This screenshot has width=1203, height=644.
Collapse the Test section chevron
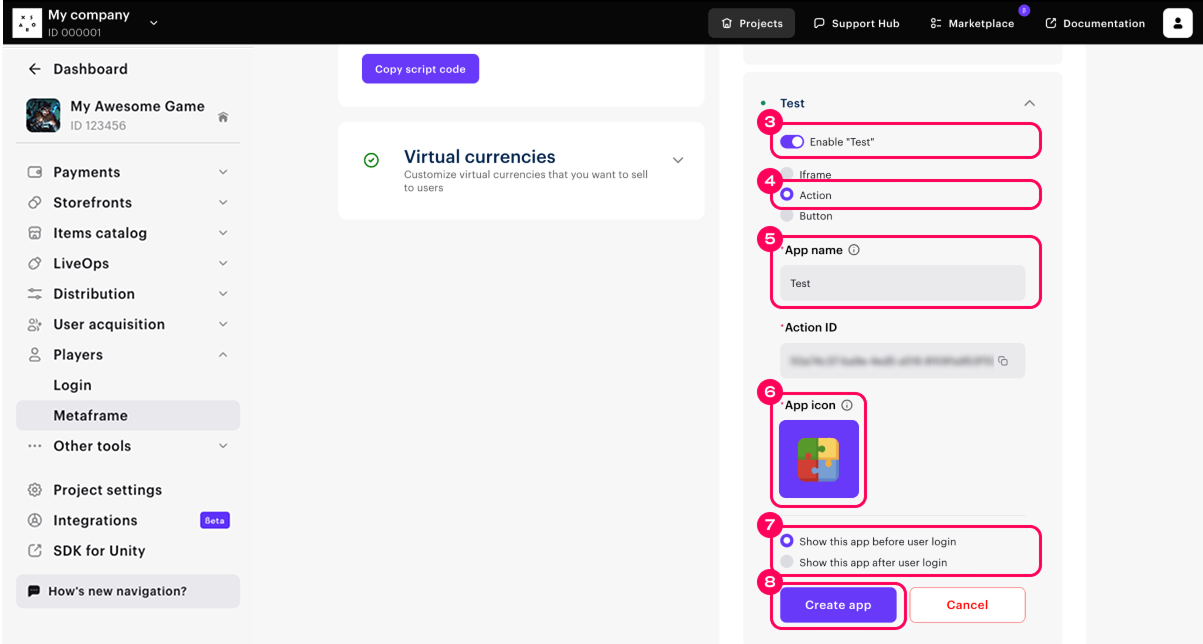[1029, 103]
